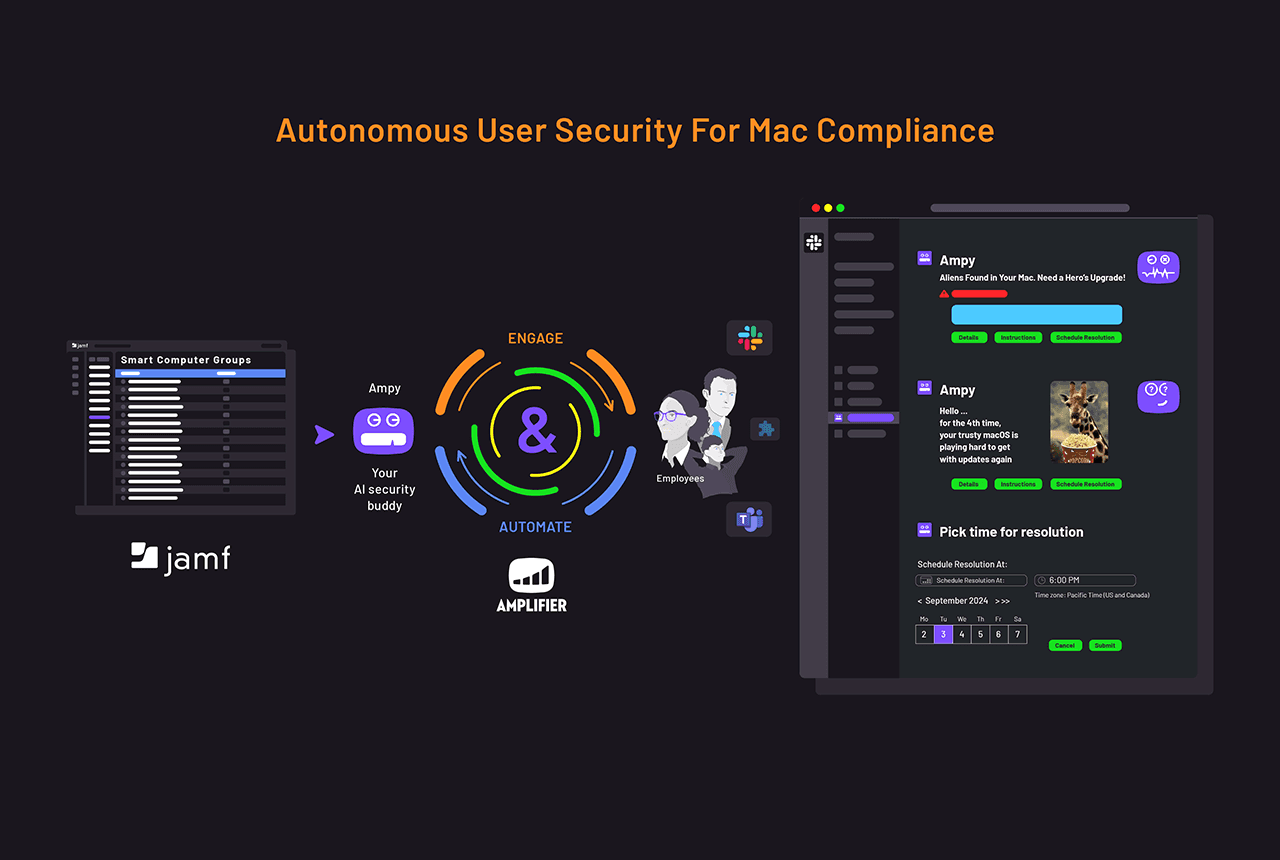Click the blue puzzle-piece integration icon
The height and width of the screenshot is (860, 1280).
(766, 429)
